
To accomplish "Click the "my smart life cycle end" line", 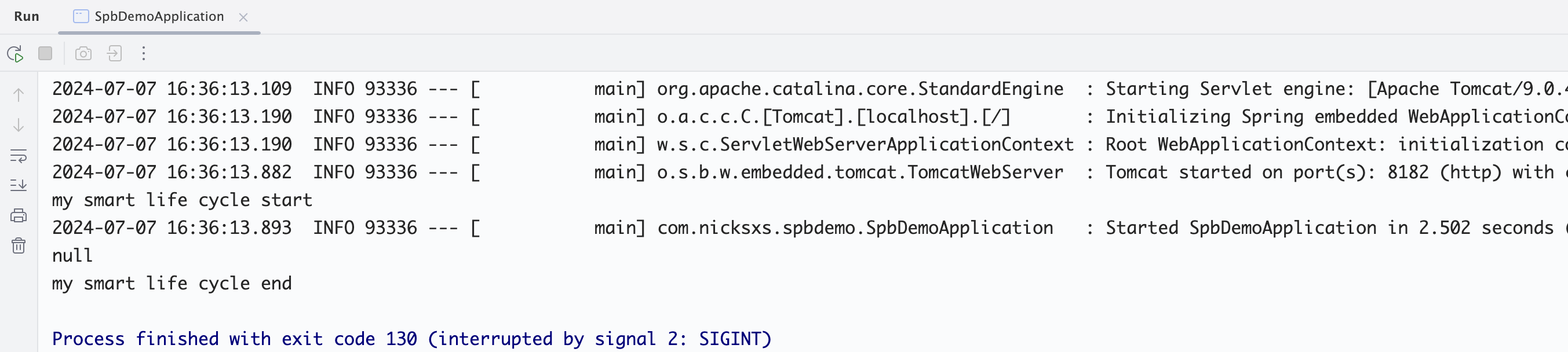I will pos(172,283).
